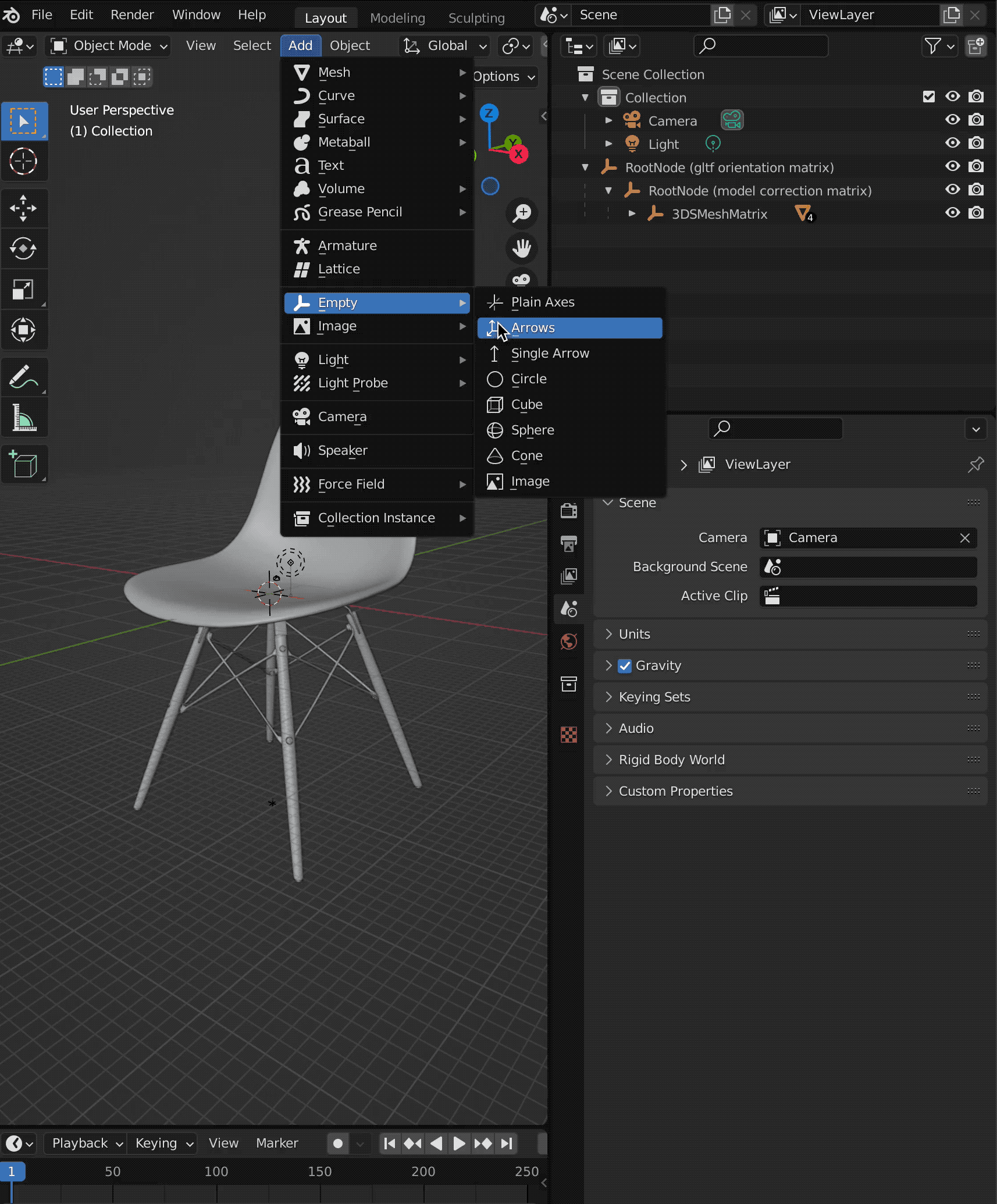The height and width of the screenshot is (1204, 997).
Task: Expand the Camera tree item
Action: (608, 120)
